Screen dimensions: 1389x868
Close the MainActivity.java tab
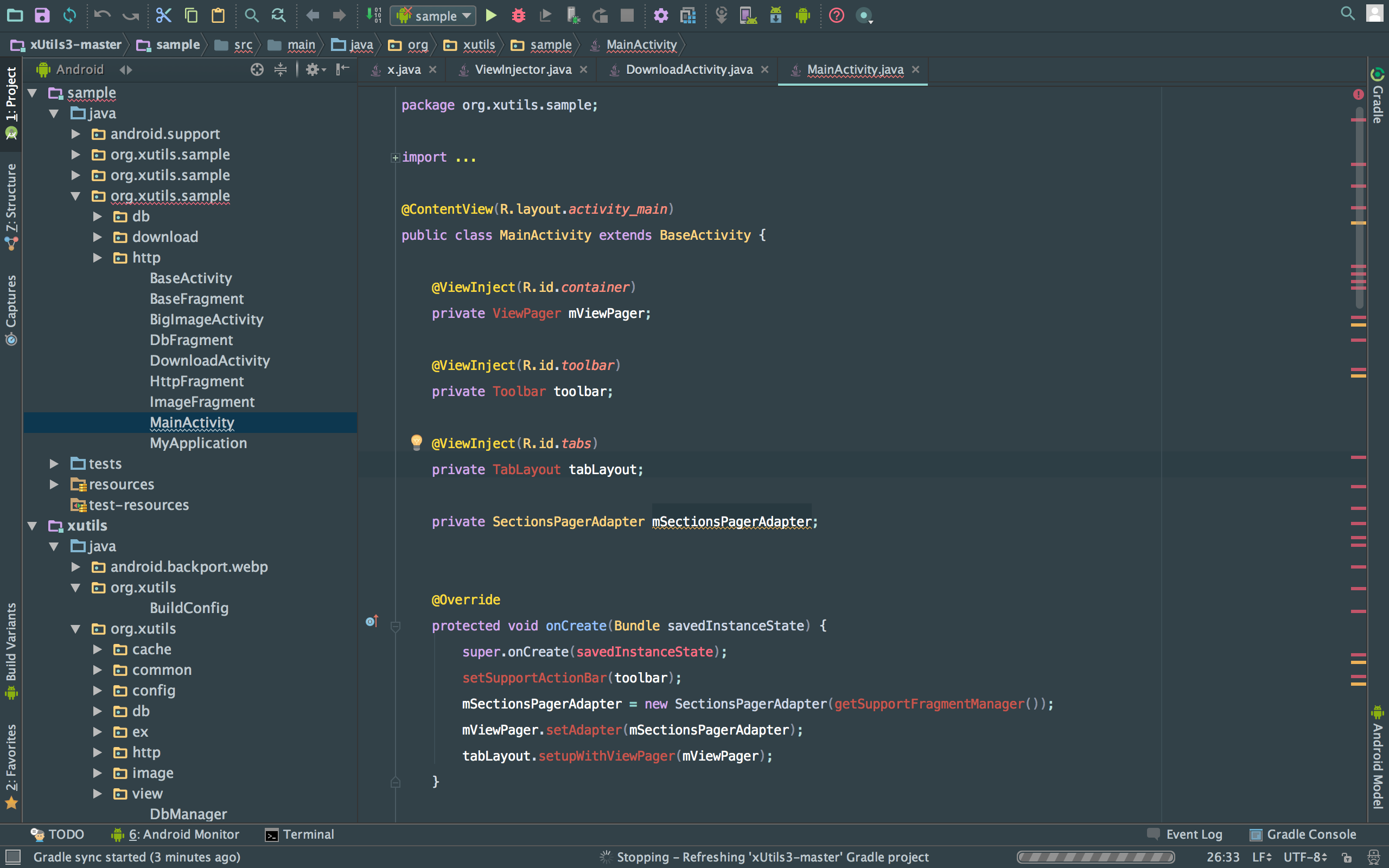(915, 69)
